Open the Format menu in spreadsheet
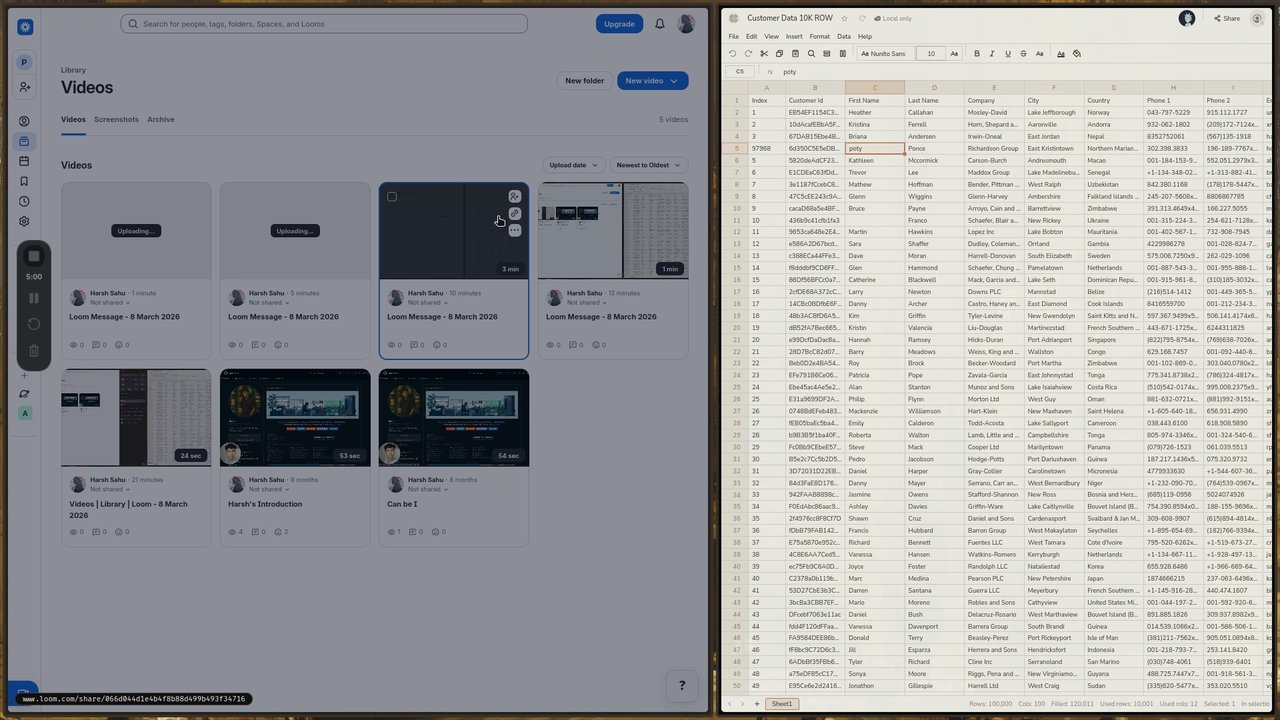The height and width of the screenshot is (720, 1280). pyautogui.click(x=820, y=36)
